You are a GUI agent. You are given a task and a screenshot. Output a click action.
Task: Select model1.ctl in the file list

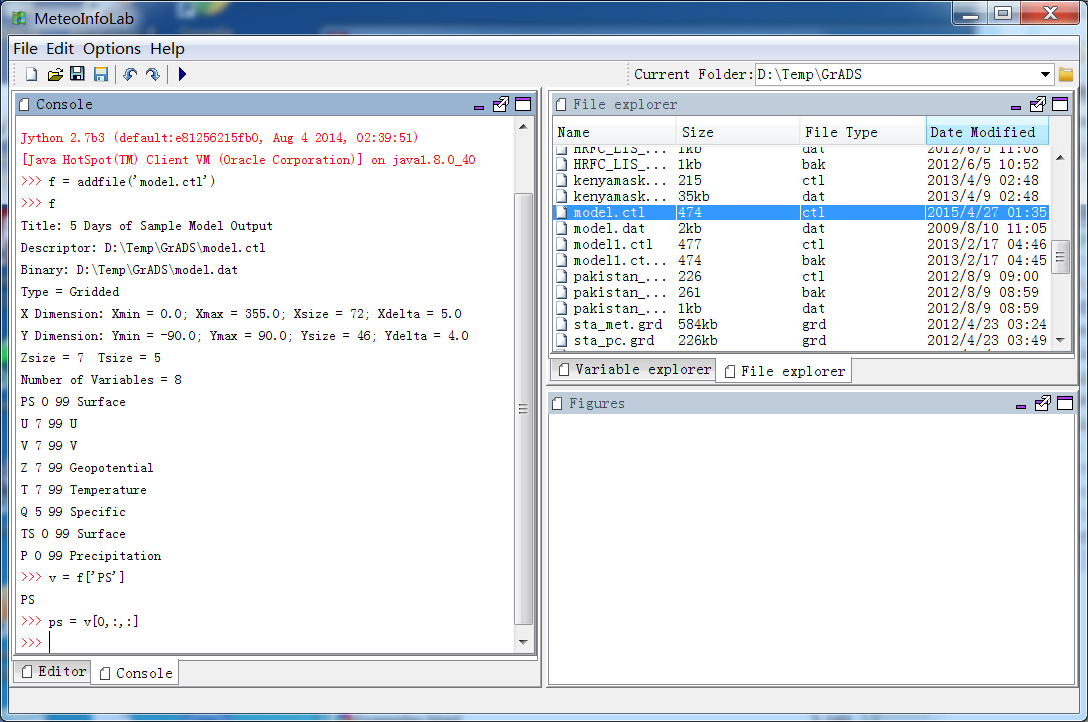pos(801,244)
